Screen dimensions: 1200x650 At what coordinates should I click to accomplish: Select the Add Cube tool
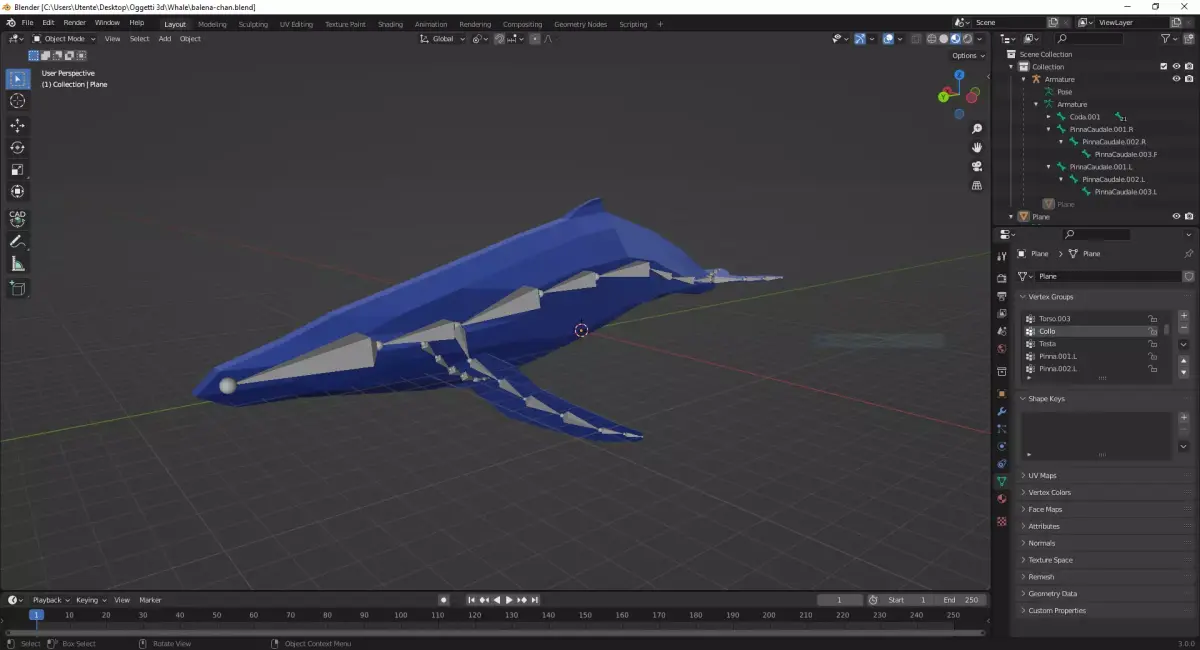pos(17,288)
